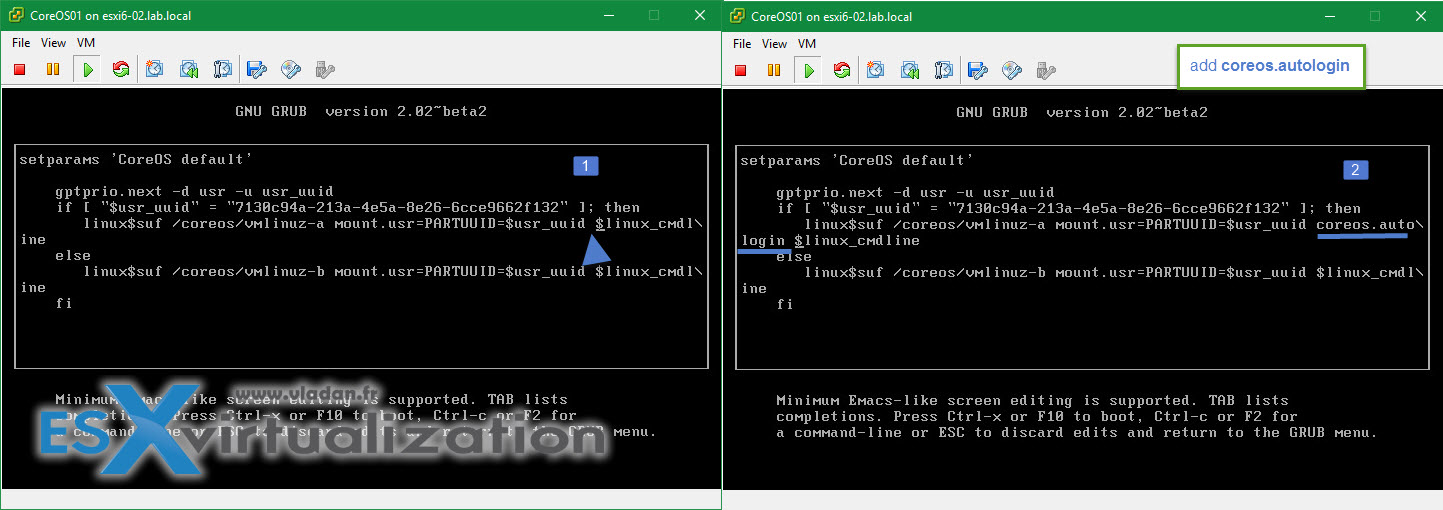Take a snapshot in left window
The height and width of the screenshot is (510, 1443).
[155, 70]
